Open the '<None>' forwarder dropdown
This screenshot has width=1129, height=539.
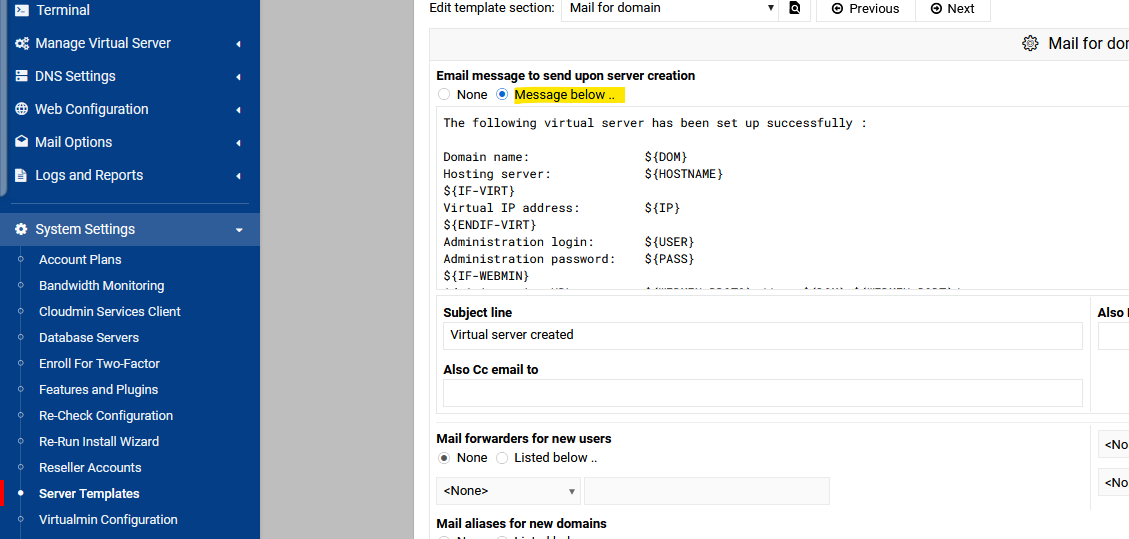point(508,491)
